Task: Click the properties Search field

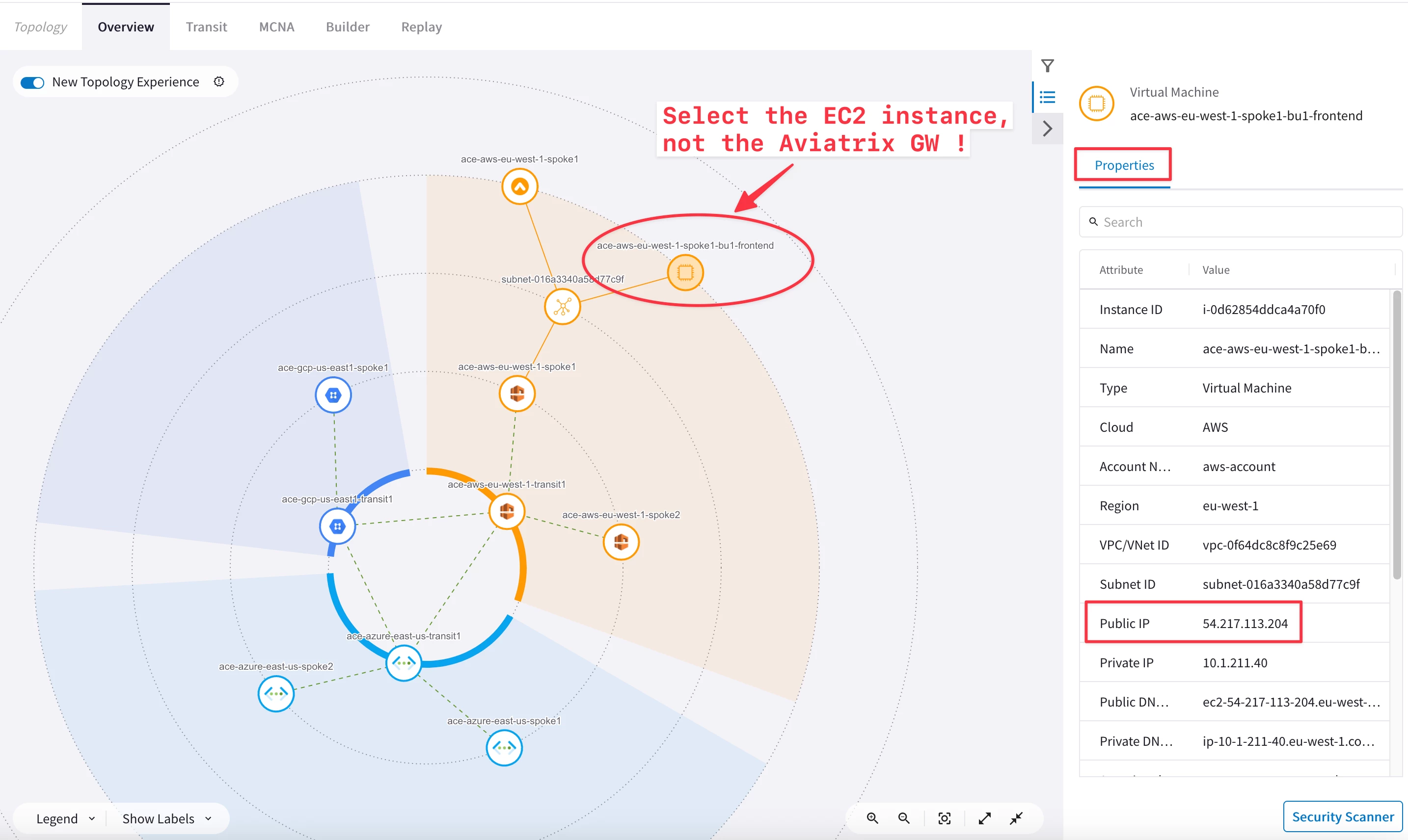Action: [1241, 222]
